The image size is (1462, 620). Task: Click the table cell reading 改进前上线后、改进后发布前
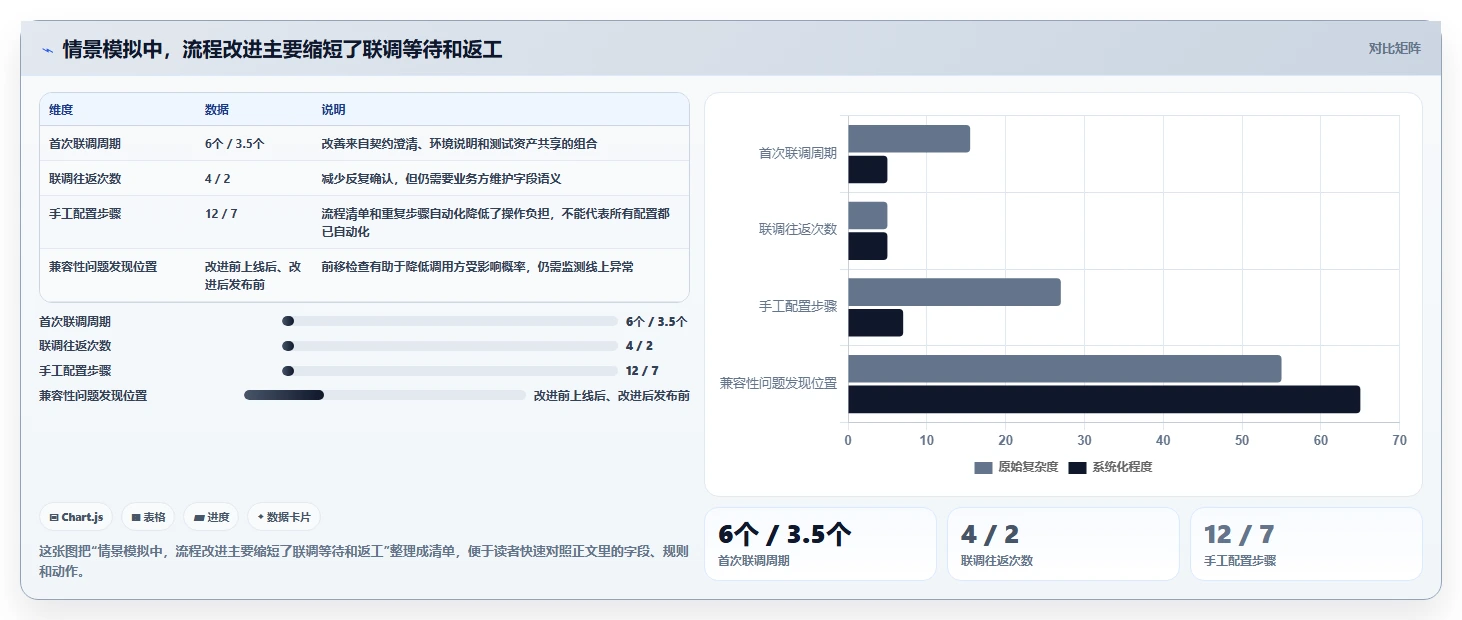tap(254, 275)
